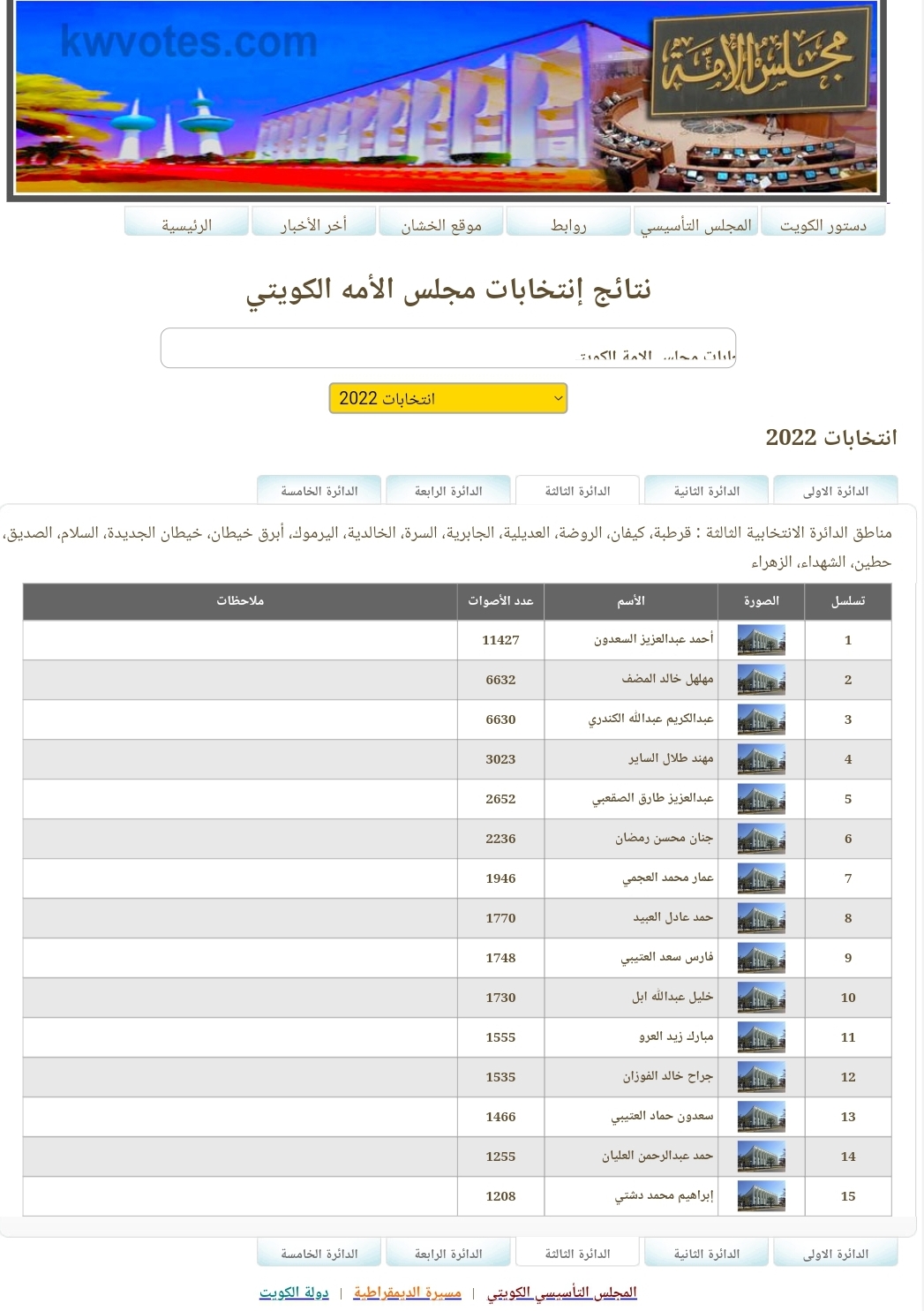Open the المجلس التأسيسي الكويتي footer link

click(x=562, y=1292)
